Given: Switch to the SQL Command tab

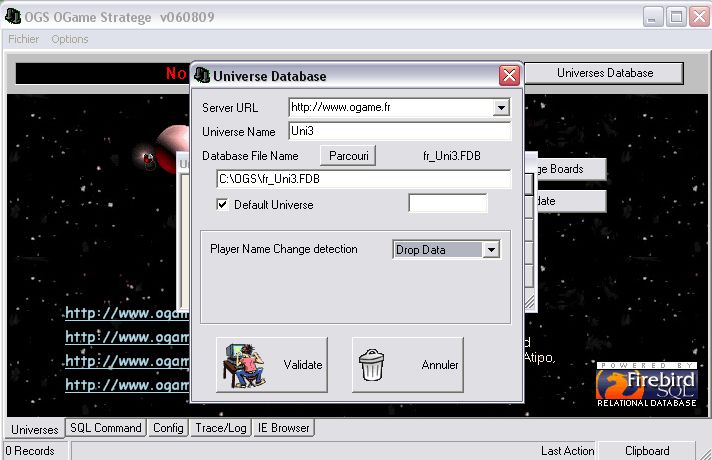Looking at the screenshot, I should (x=105, y=428).
